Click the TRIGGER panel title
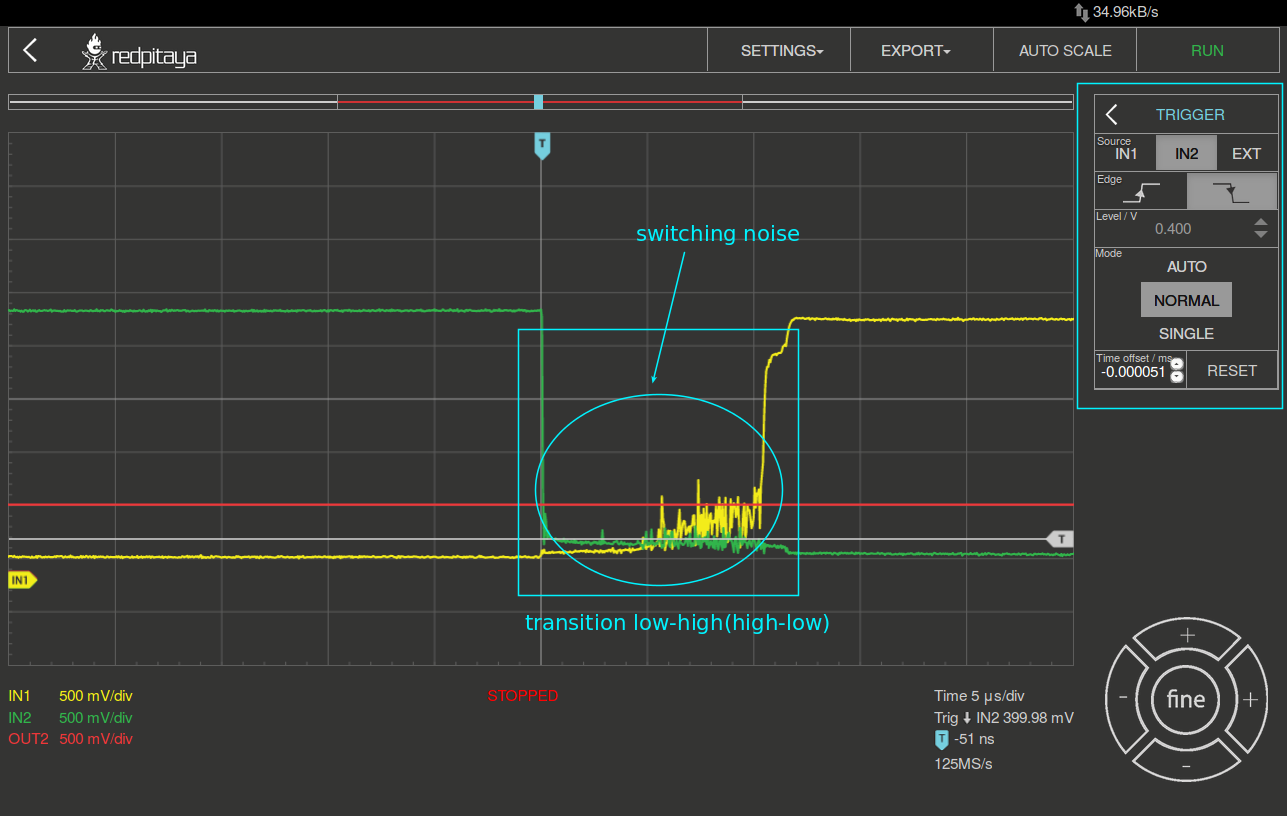This screenshot has width=1287, height=816. coord(1190,115)
